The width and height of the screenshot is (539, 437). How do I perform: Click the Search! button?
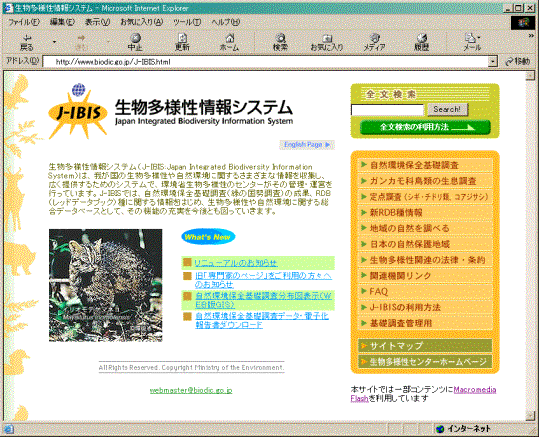coord(447,109)
